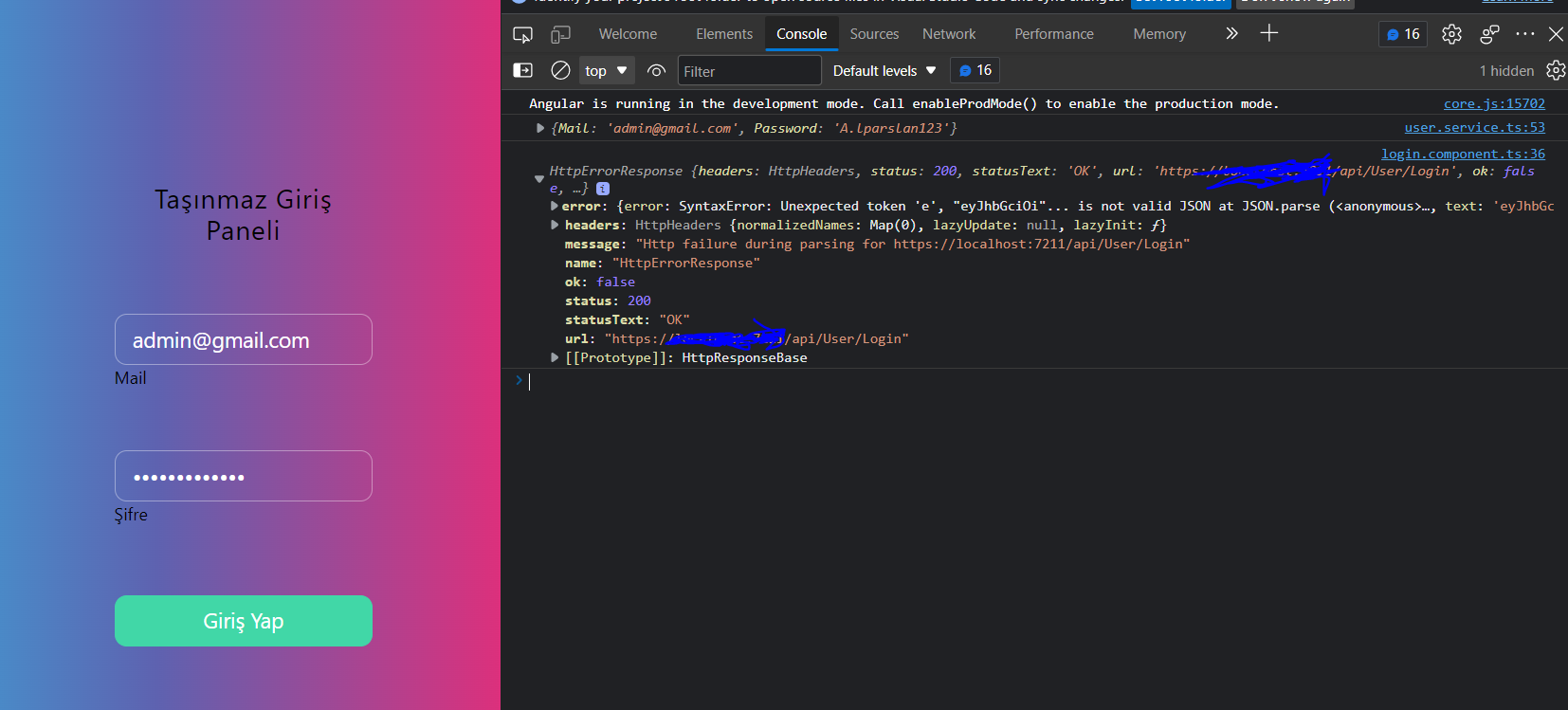This screenshot has width=1568, height=710.
Task: Open the Default levels dropdown
Action: pyautogui.click(x=884, y=70)
